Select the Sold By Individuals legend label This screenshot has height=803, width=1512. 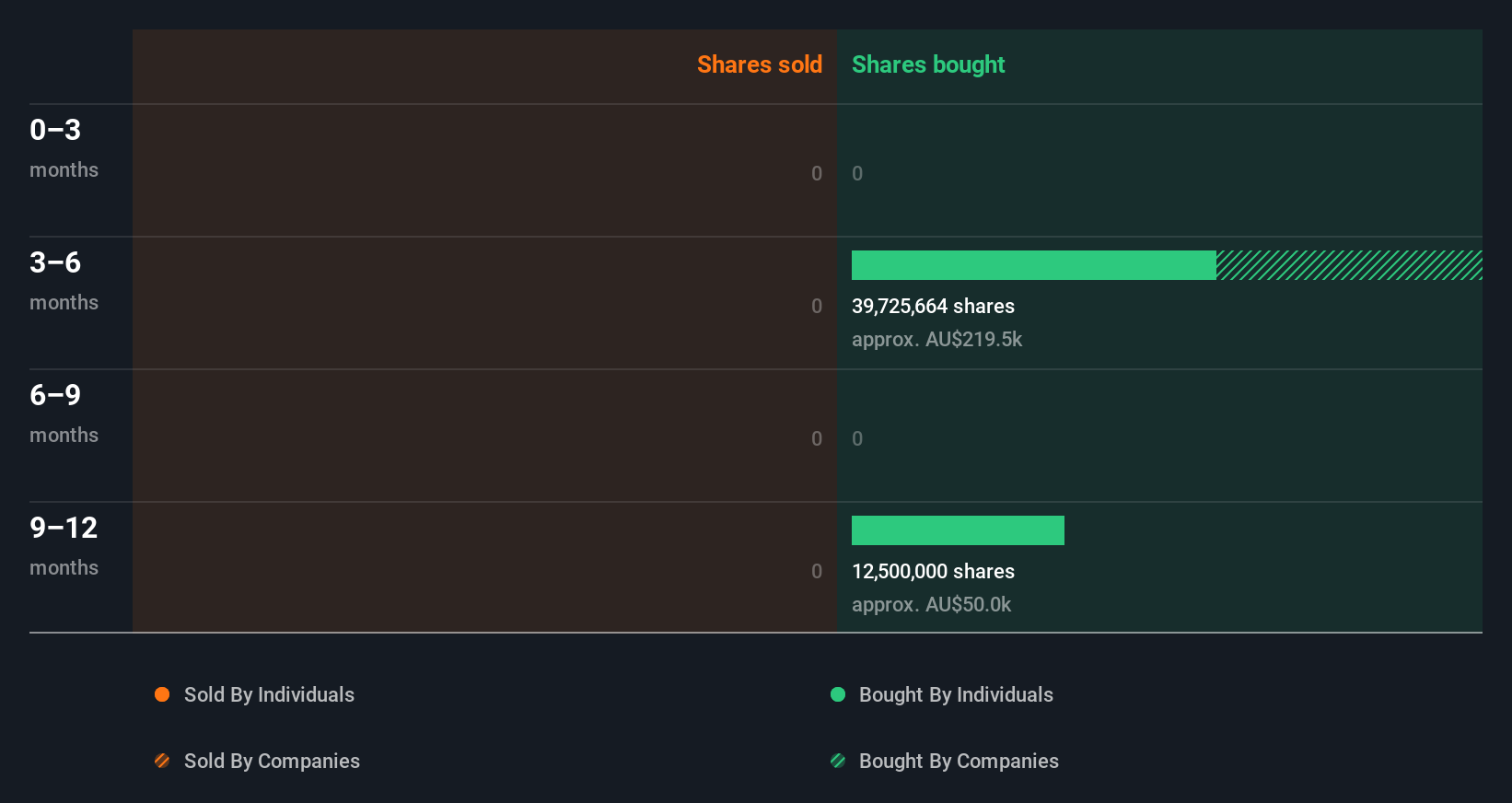tap(269, 694)
